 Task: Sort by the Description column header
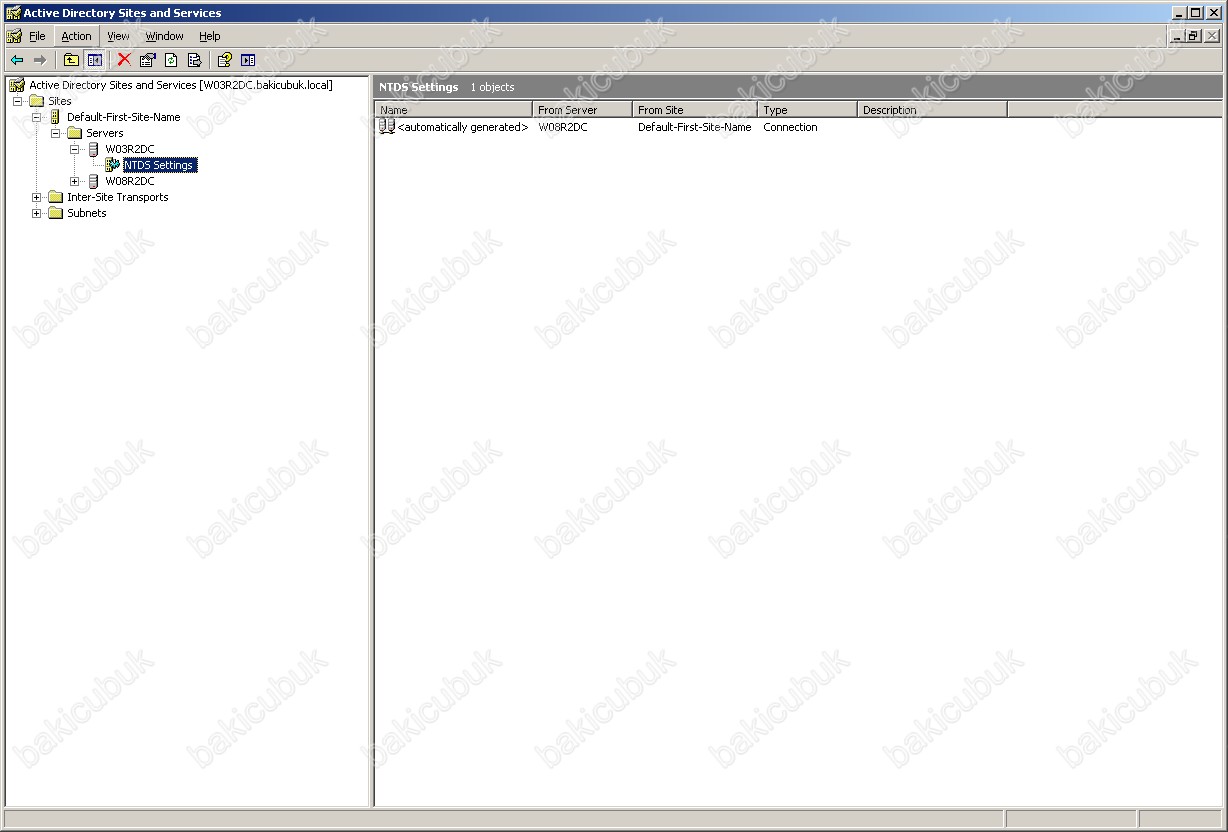(x=933, y=110)
